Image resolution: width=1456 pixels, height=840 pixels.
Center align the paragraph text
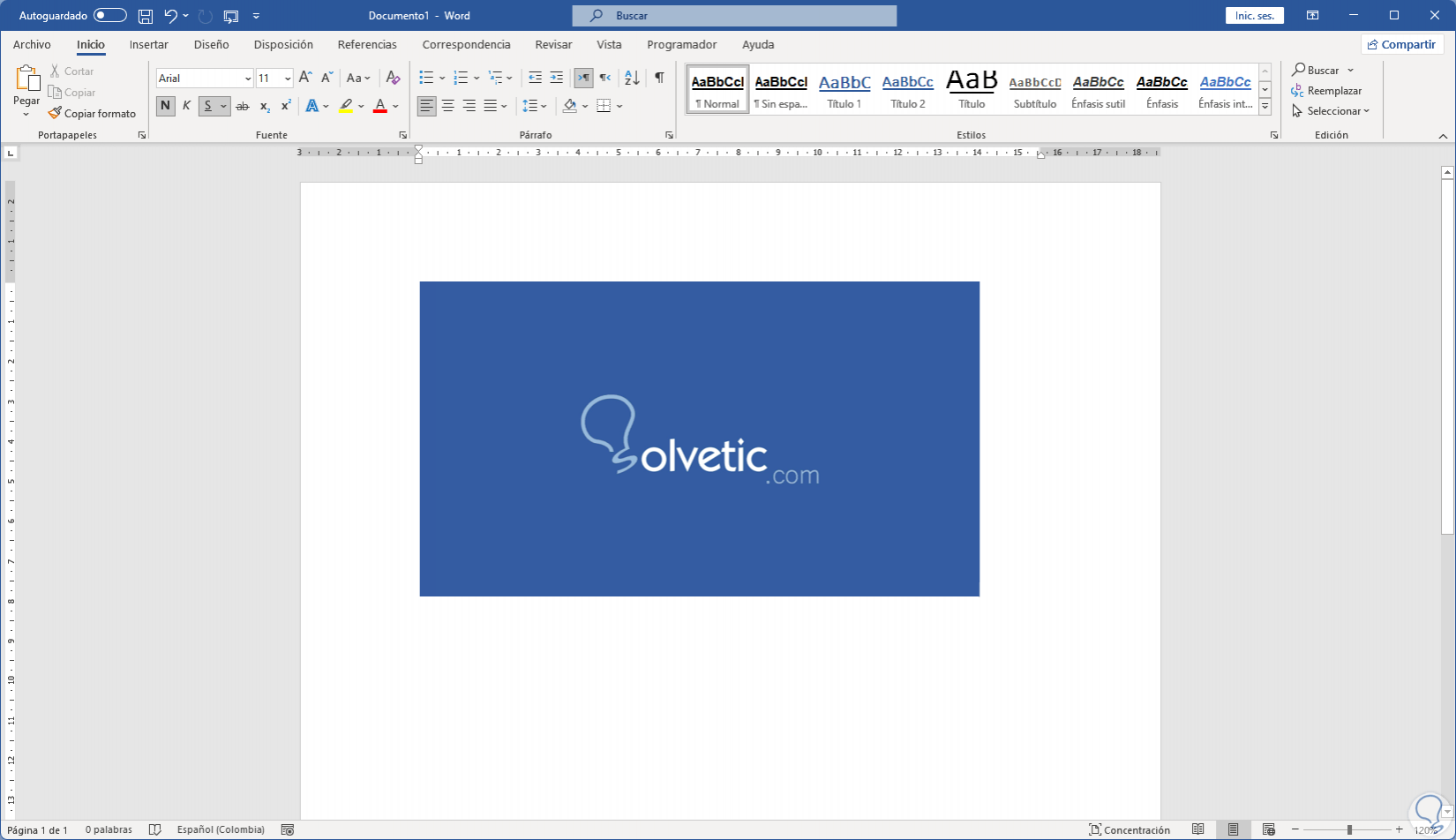click(448, 106)
